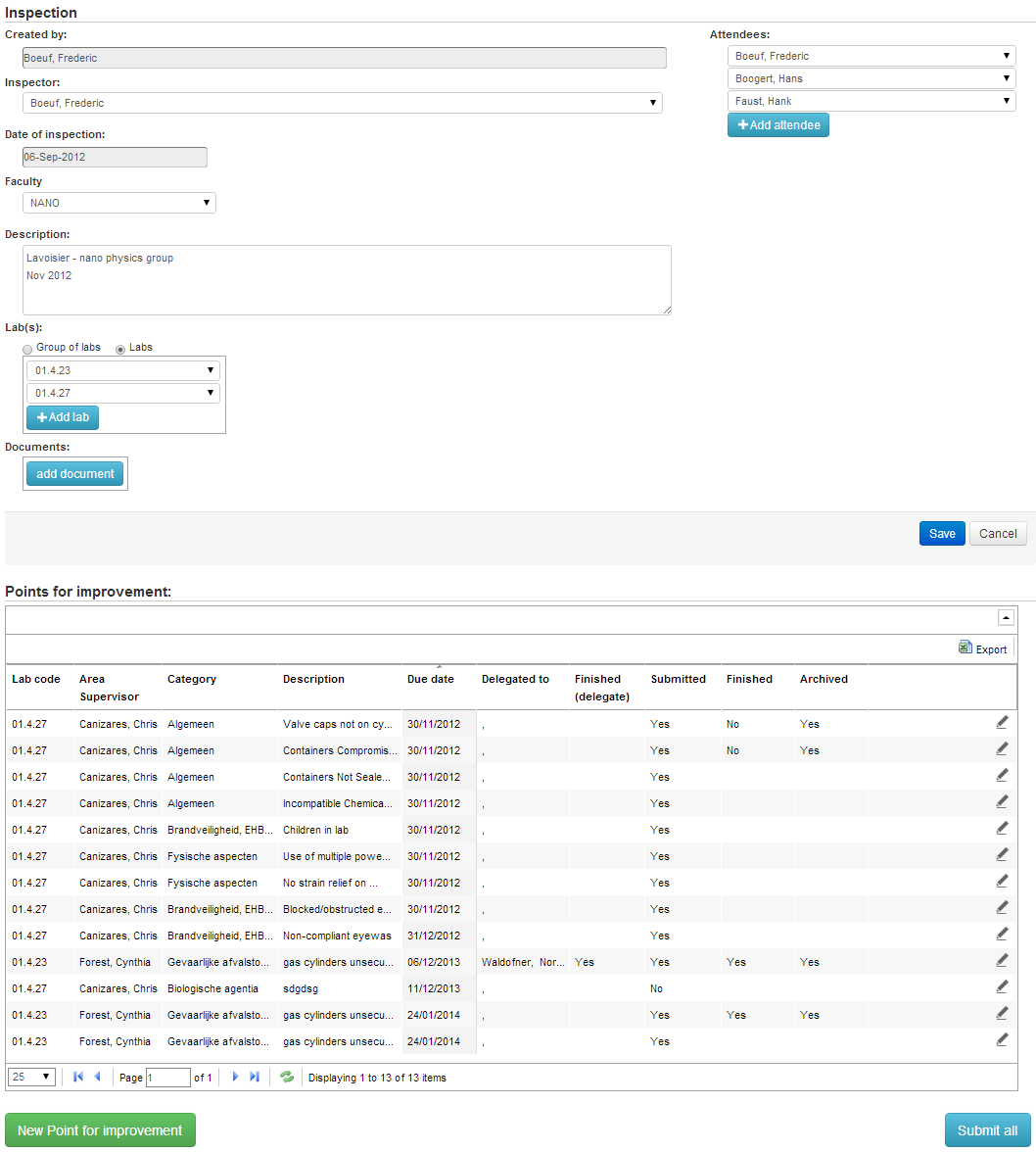The width and height of the screenshot is (1036, 1152).
Task: Sort by the Delegated to column header
Action: click(515, 679)
